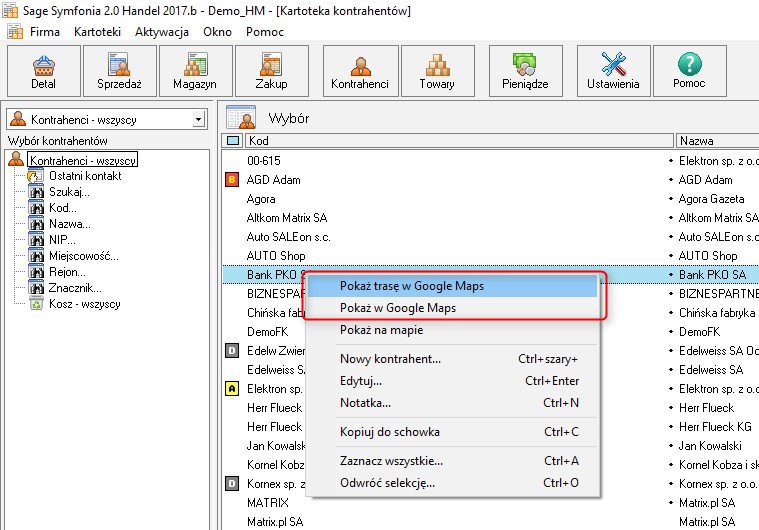Click Edelweiss SA name cell
The image size is (759, 530).
click(x=711, y=370)
